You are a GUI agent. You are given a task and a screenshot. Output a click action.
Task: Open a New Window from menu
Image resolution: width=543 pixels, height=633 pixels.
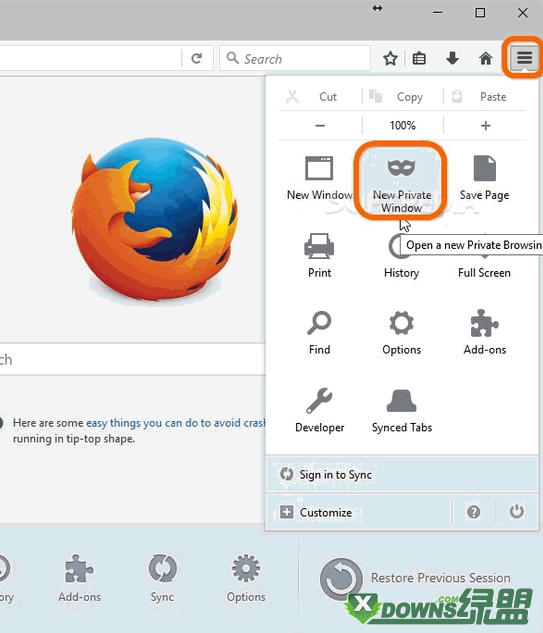pos(319,178)
